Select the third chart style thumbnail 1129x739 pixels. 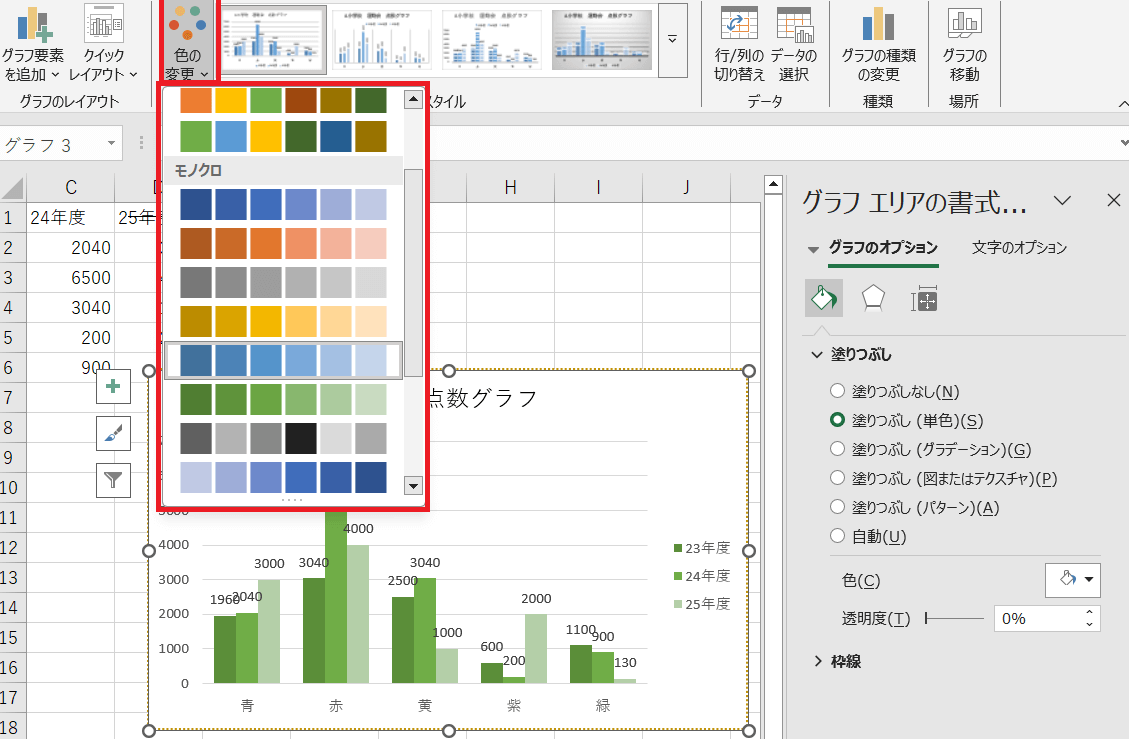[x=492, y=40]
